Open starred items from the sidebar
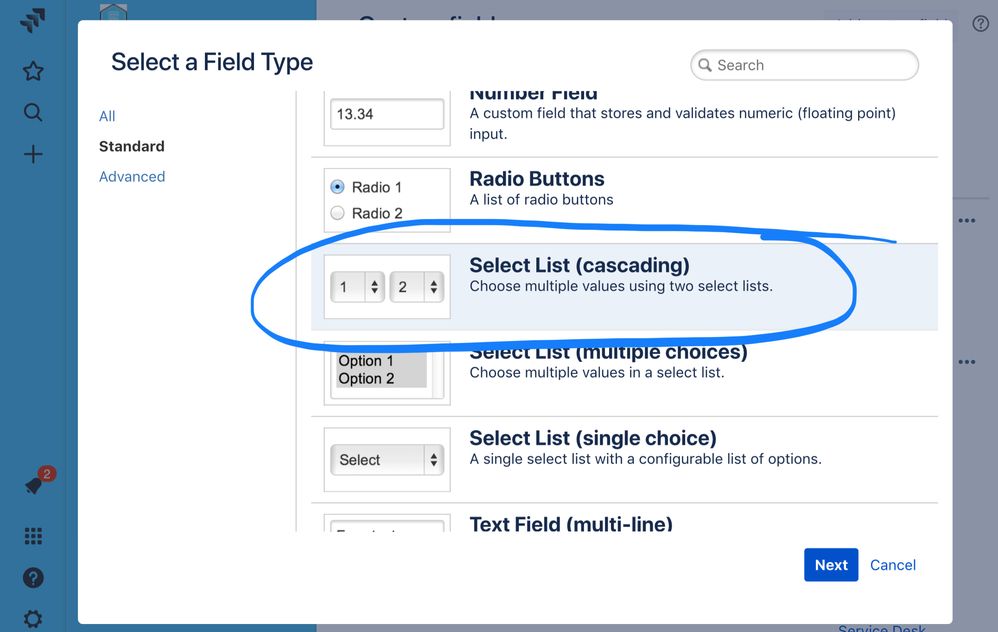 tap(32, 71)
